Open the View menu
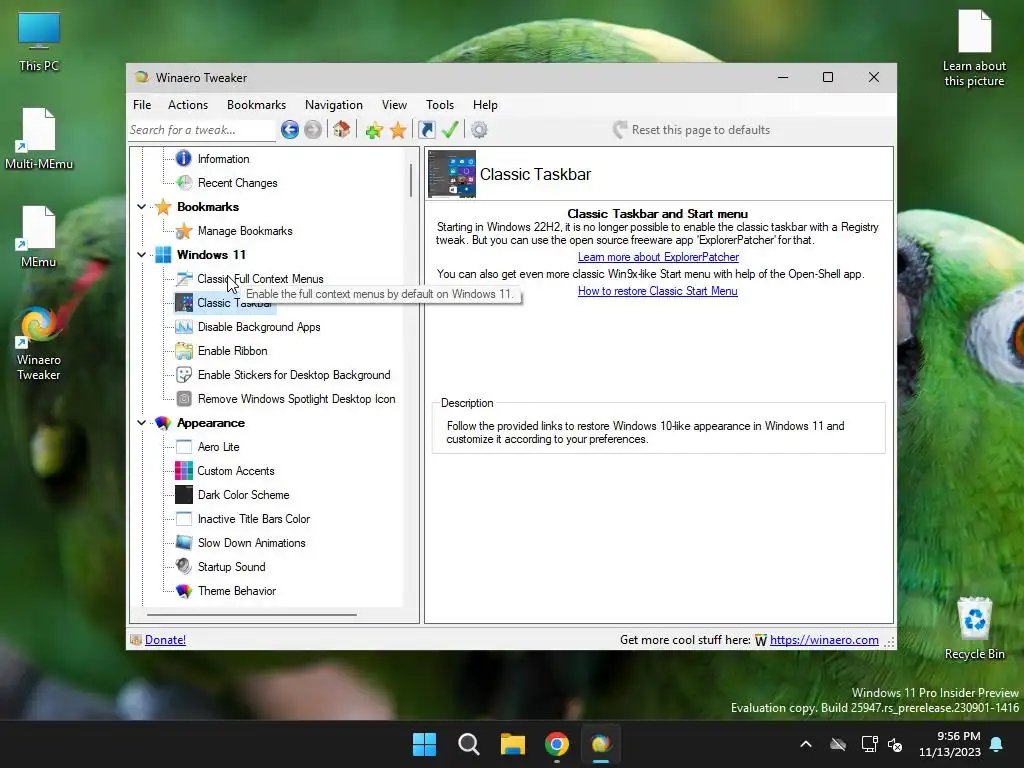The width and height of the screenshot is (1024, 768). [394, 105]
